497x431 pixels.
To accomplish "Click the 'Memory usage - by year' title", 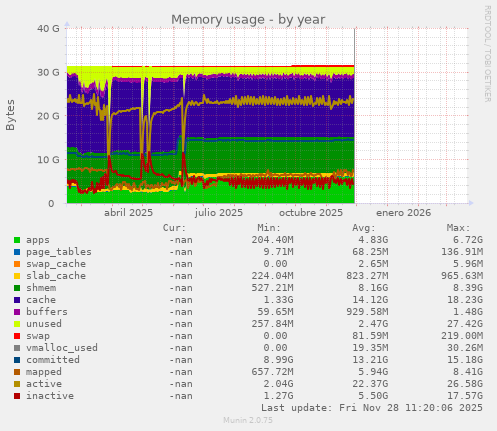I will coord(248,20).
